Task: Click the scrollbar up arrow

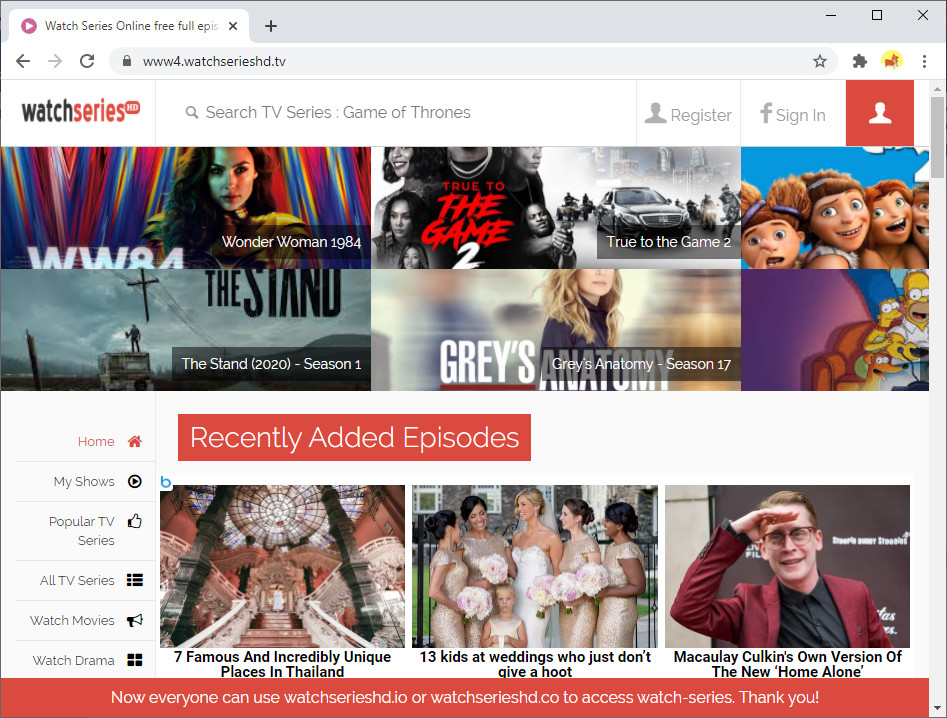Action: (937, 89)
